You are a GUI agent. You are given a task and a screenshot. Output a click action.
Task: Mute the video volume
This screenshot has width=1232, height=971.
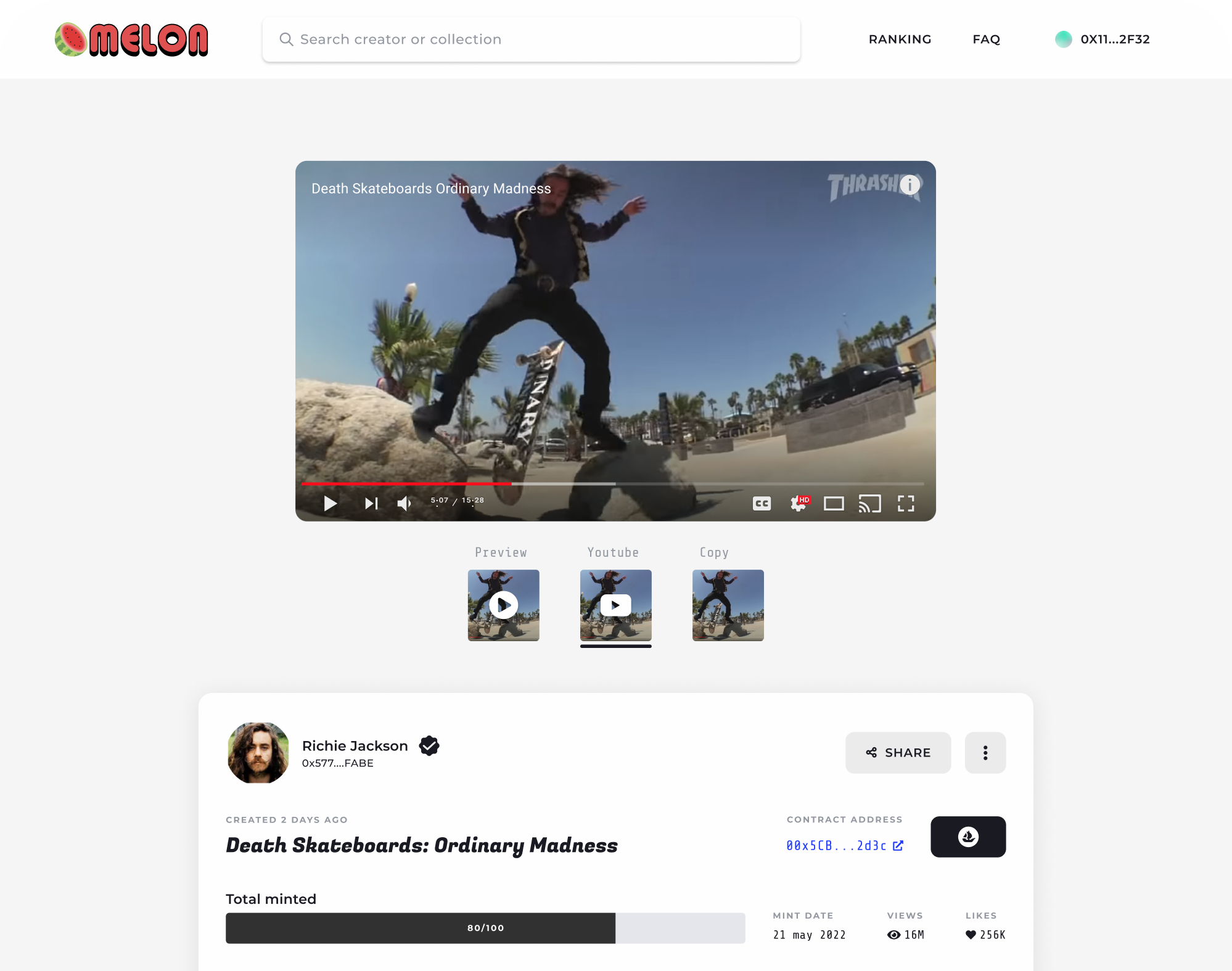[404, 504]
